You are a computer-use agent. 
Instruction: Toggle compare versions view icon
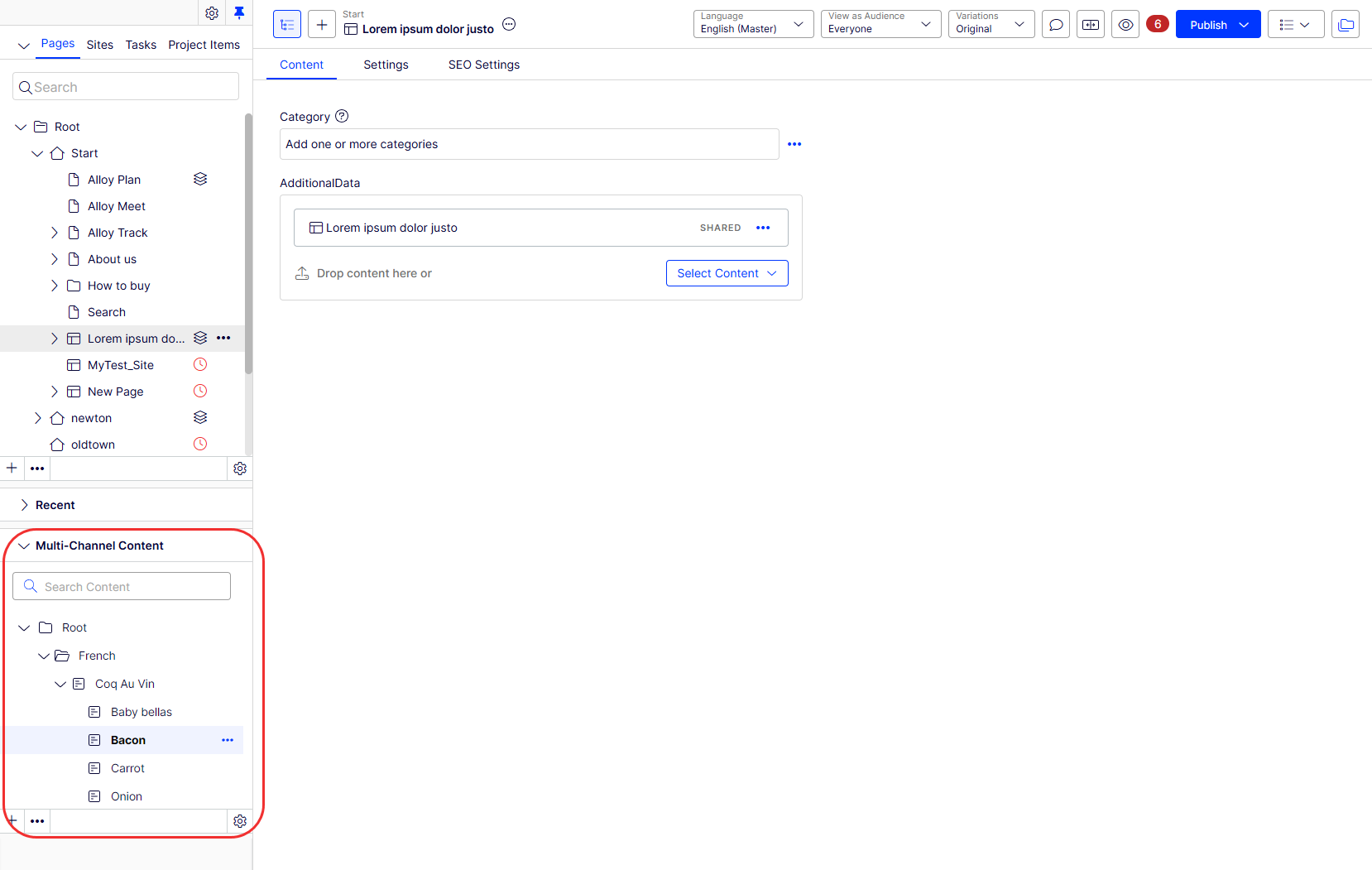(1091, 25)
